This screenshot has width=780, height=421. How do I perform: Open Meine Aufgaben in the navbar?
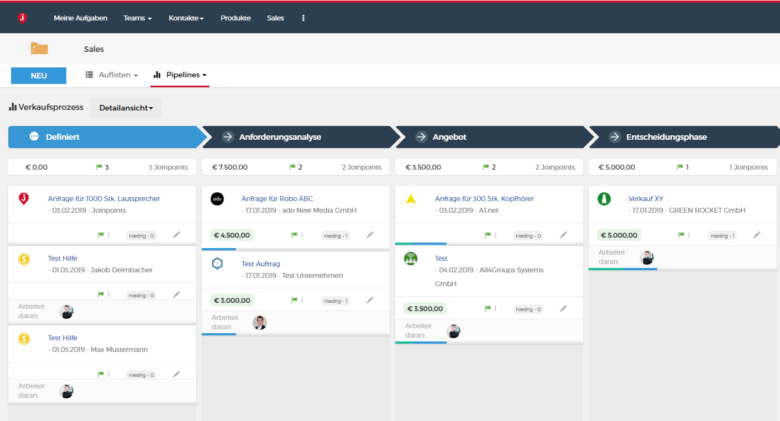78,18
